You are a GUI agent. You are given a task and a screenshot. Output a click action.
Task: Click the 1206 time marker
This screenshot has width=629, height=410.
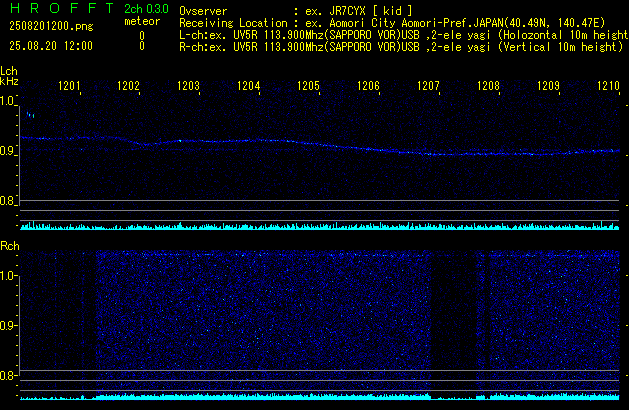pos(368,86)
